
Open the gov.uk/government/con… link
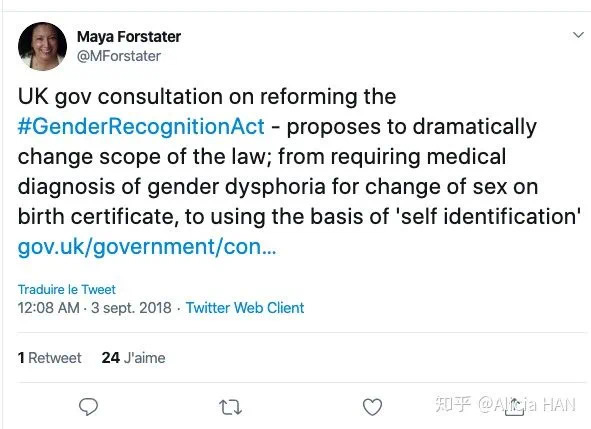click(x=147, y=247)
